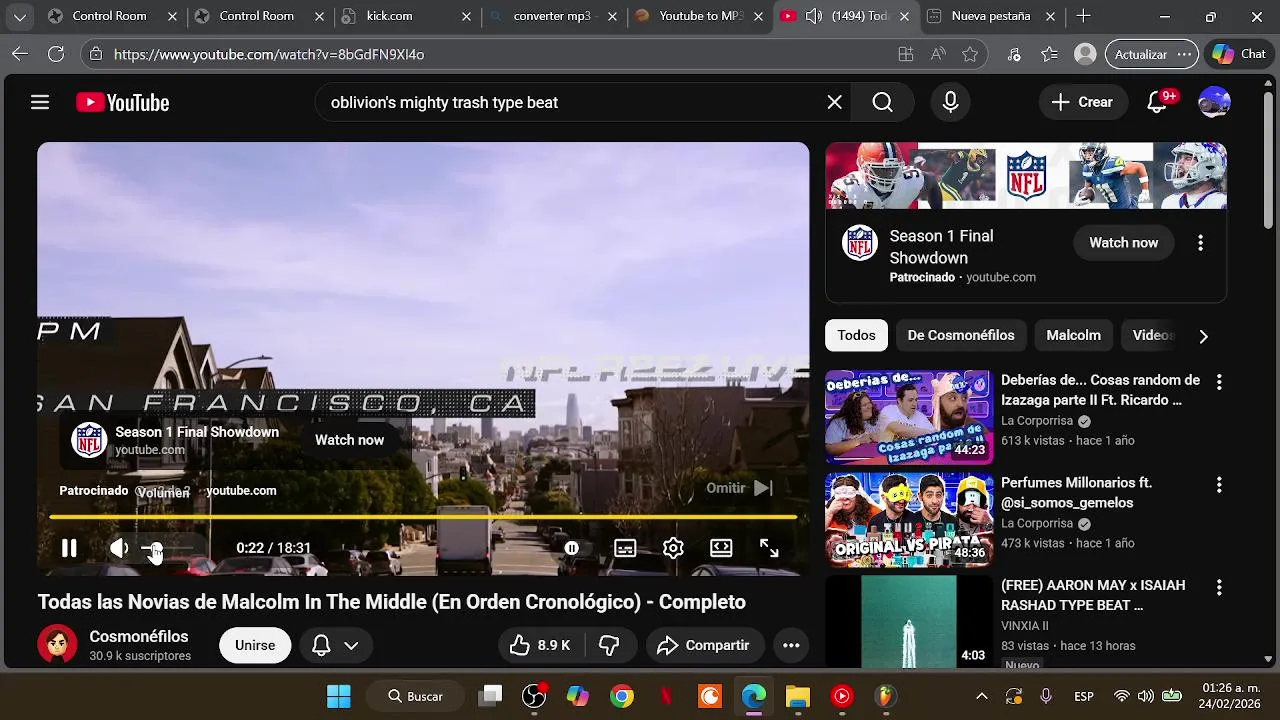
Task: Show next category chips with arrow
Action: coord(1203,336)
